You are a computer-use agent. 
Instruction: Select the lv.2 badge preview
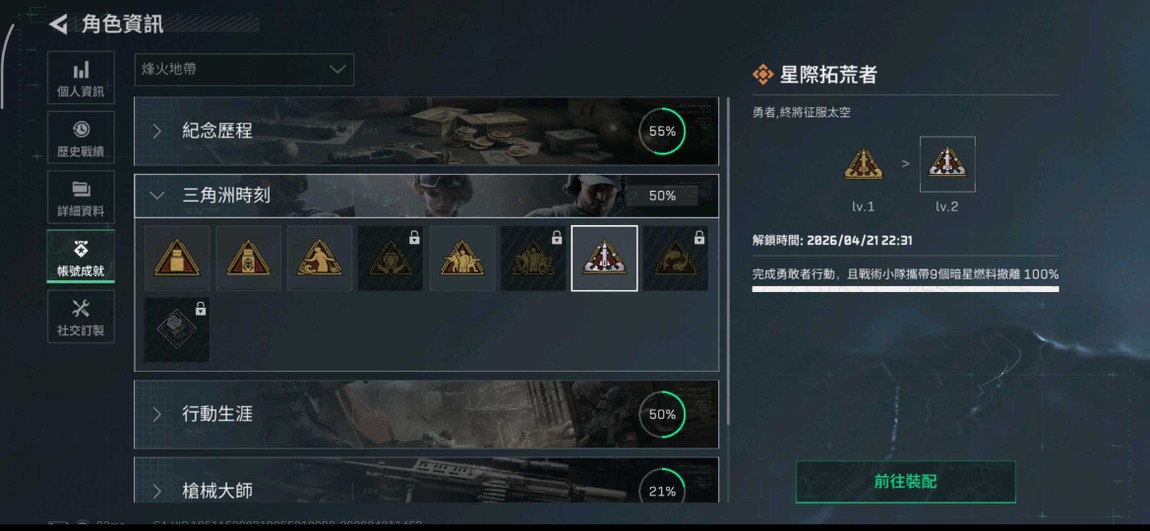click(x=948, y=164)
